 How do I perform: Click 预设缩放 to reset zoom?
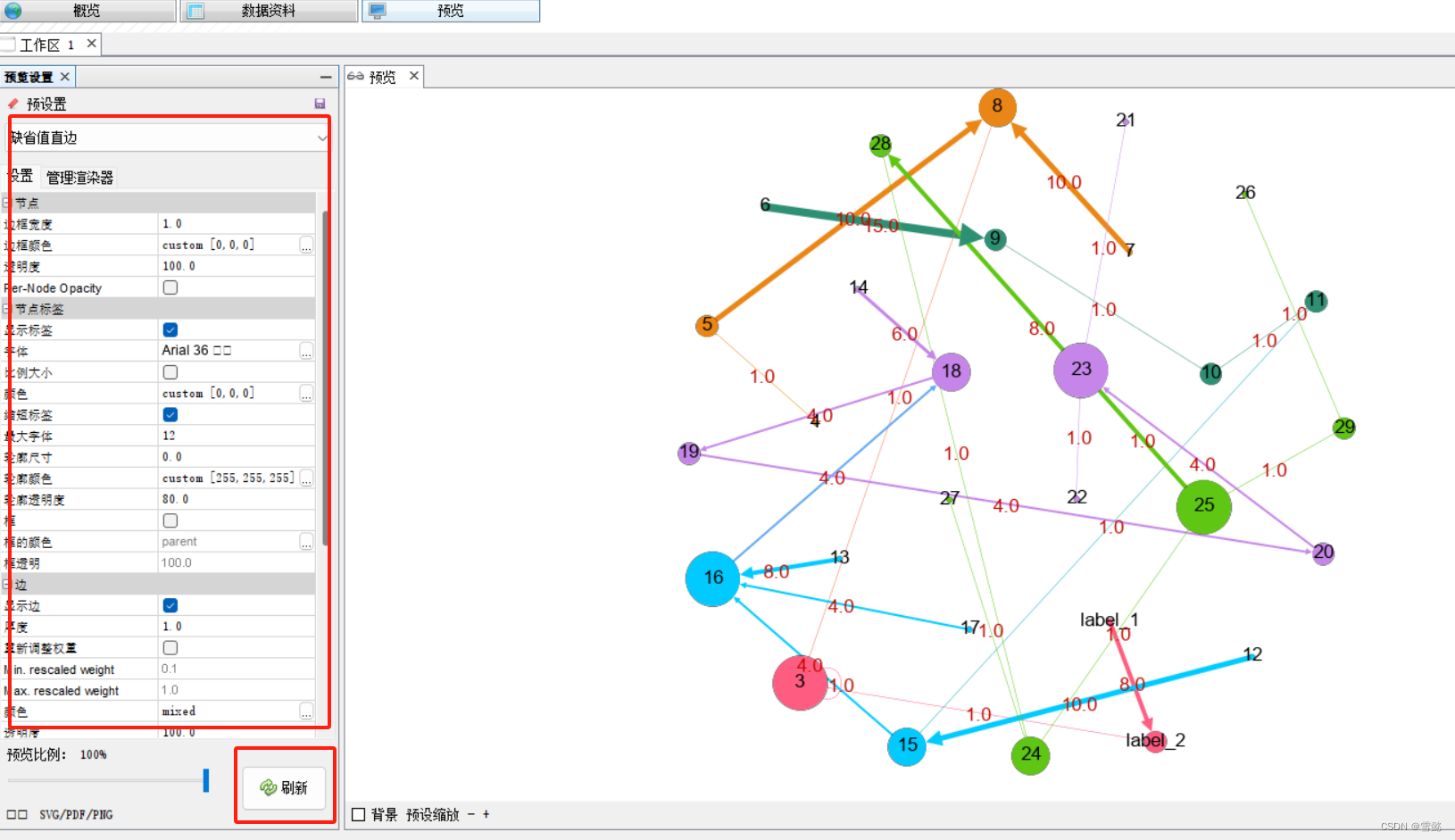pyautogui.click(x=433, y=814)
